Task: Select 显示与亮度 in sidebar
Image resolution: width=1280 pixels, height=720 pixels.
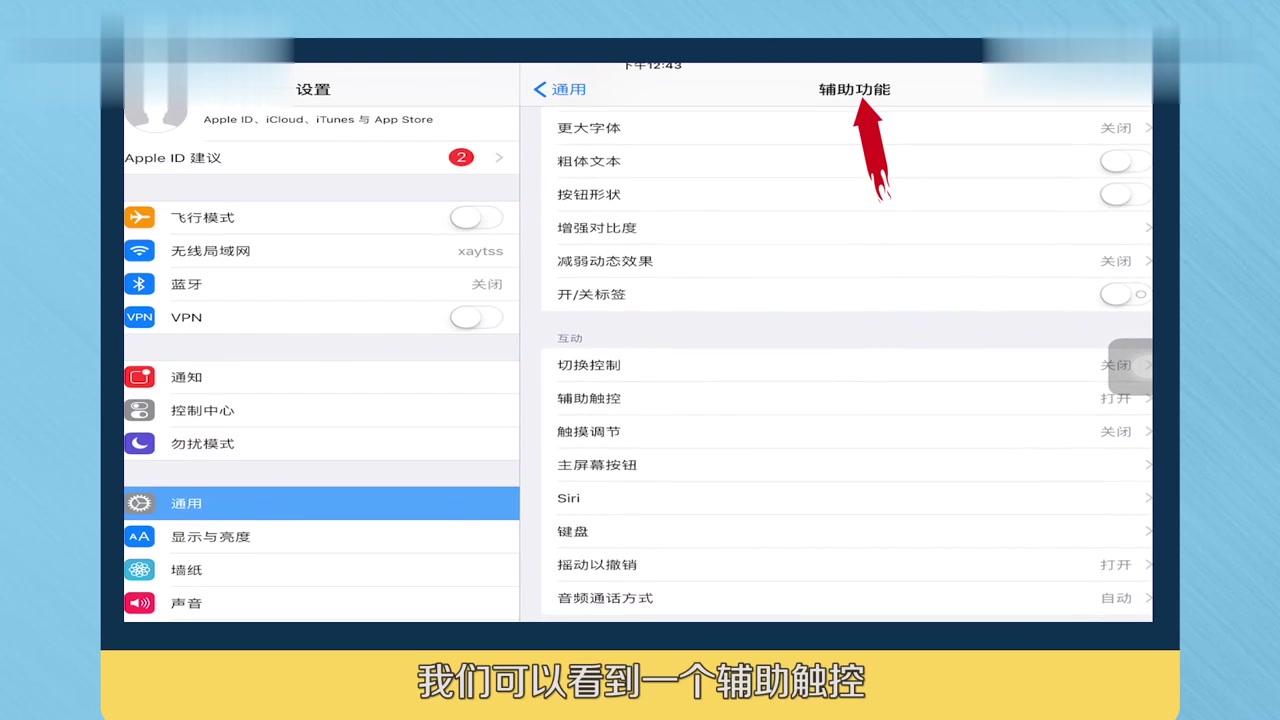Action: [x=321, y=536]
